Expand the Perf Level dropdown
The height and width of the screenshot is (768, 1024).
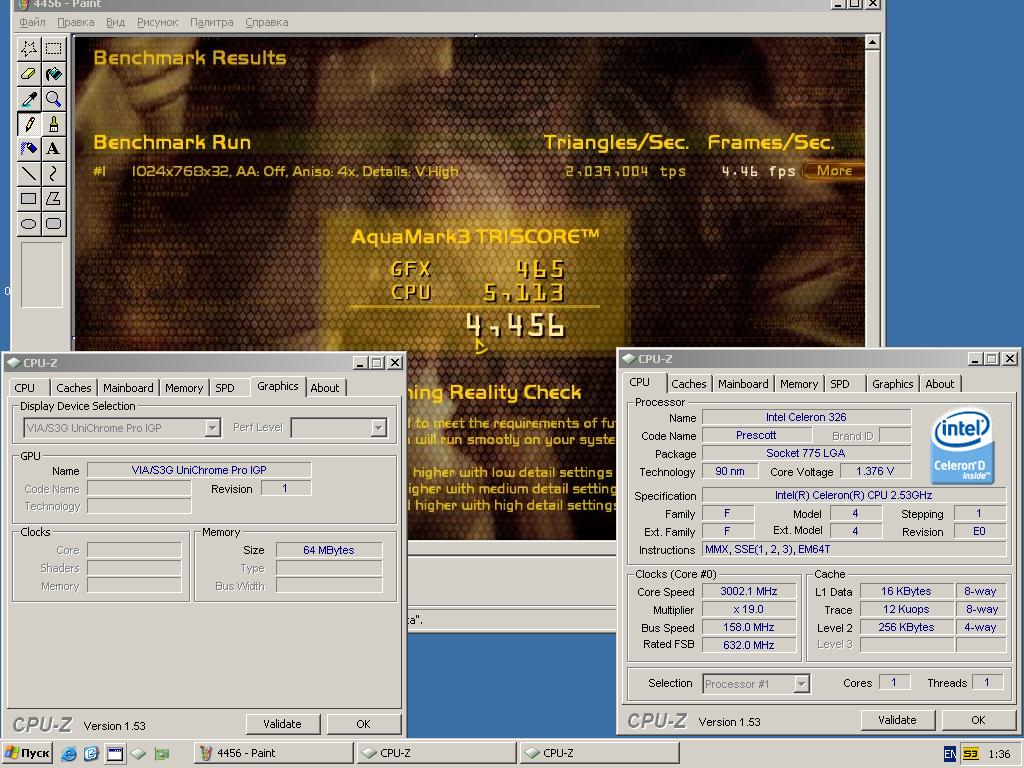[x=378, y=428]
